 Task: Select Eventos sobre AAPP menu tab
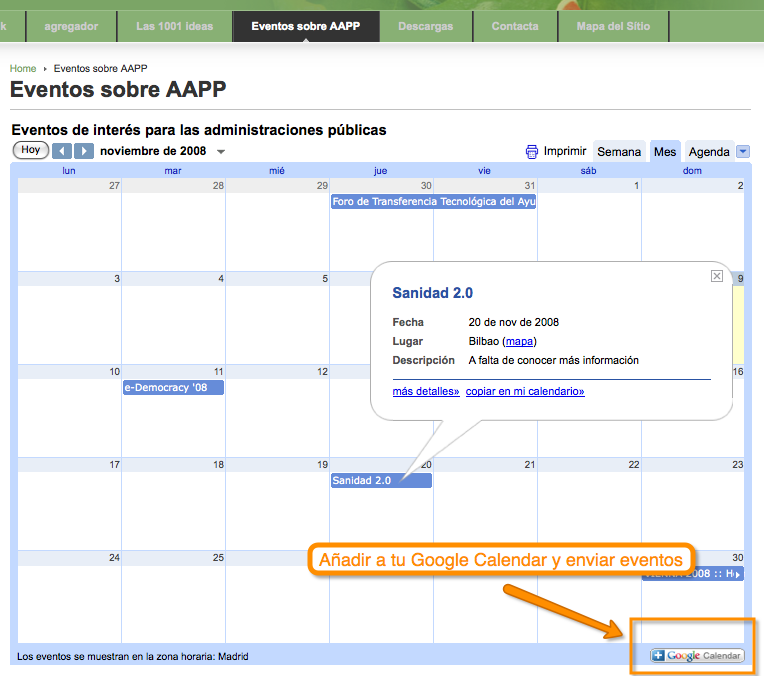(306, 26)
